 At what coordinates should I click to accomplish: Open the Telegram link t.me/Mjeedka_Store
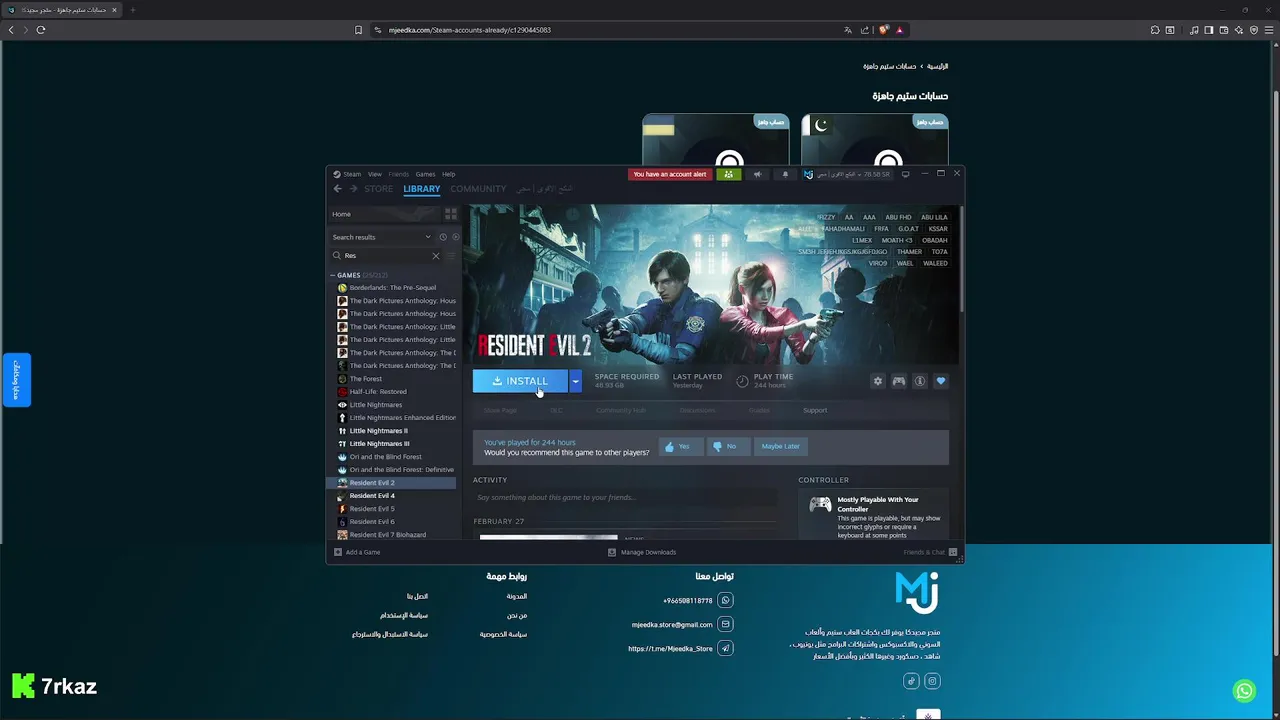tap(670, 648)
